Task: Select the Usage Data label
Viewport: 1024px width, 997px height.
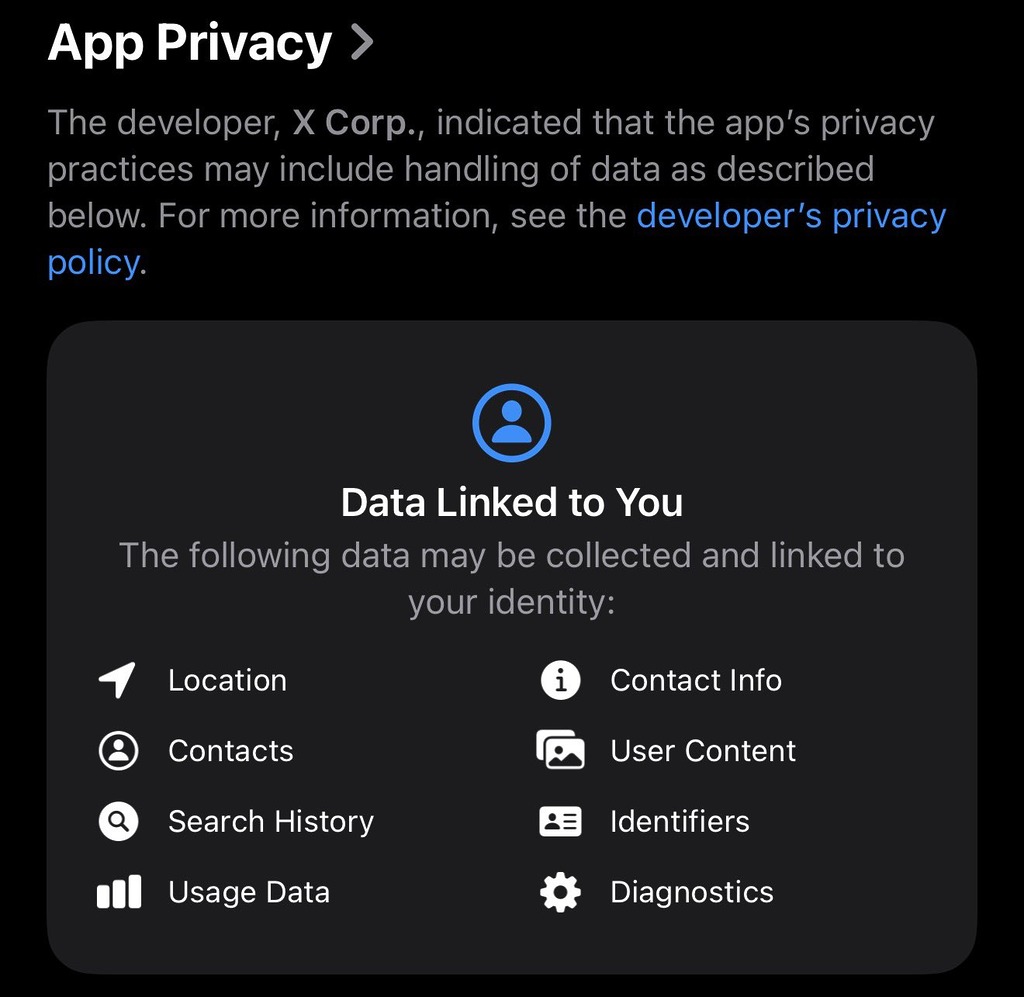Action: coord(249,892)
